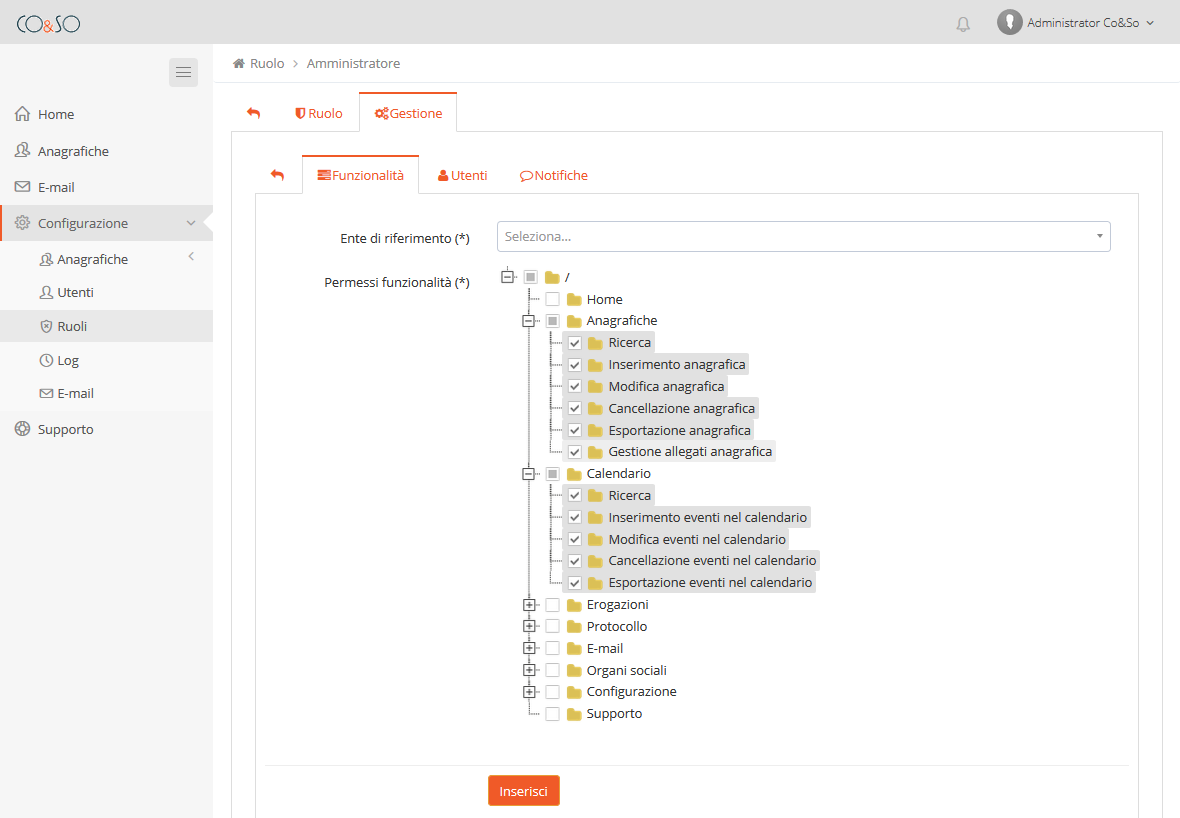1180x818 pixels.
Task: Open the Notifiche tab
Action: (553, 175)
